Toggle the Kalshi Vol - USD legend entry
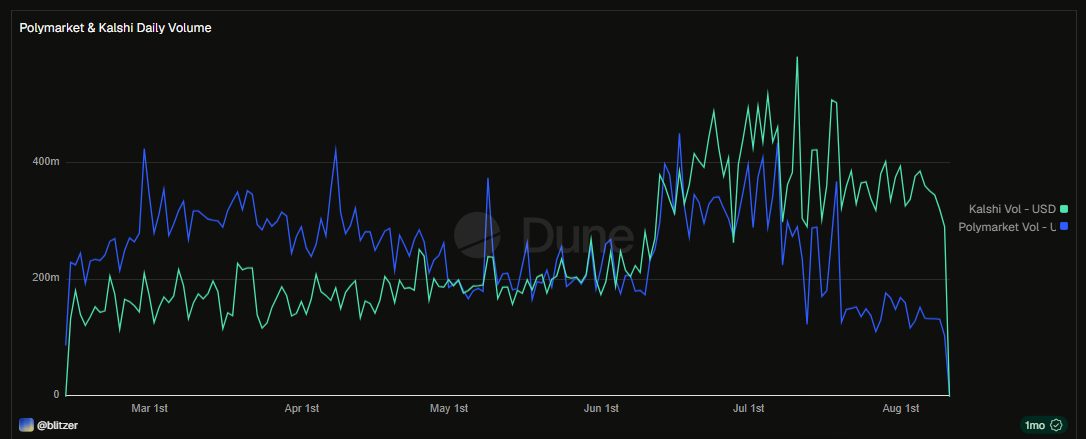The image size is (1086, 439). [x=1017, y=208]
